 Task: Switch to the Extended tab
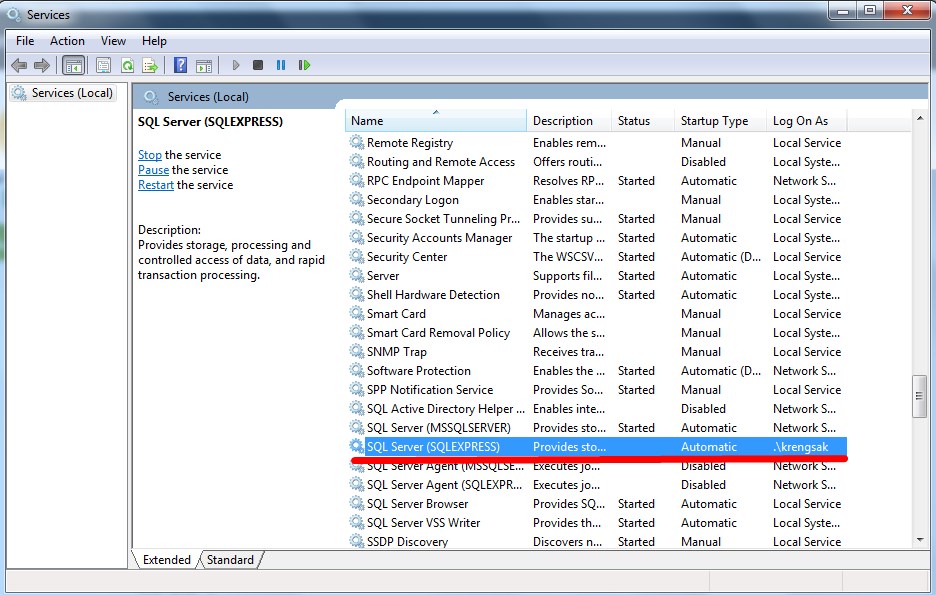click(x=167, y=560)
